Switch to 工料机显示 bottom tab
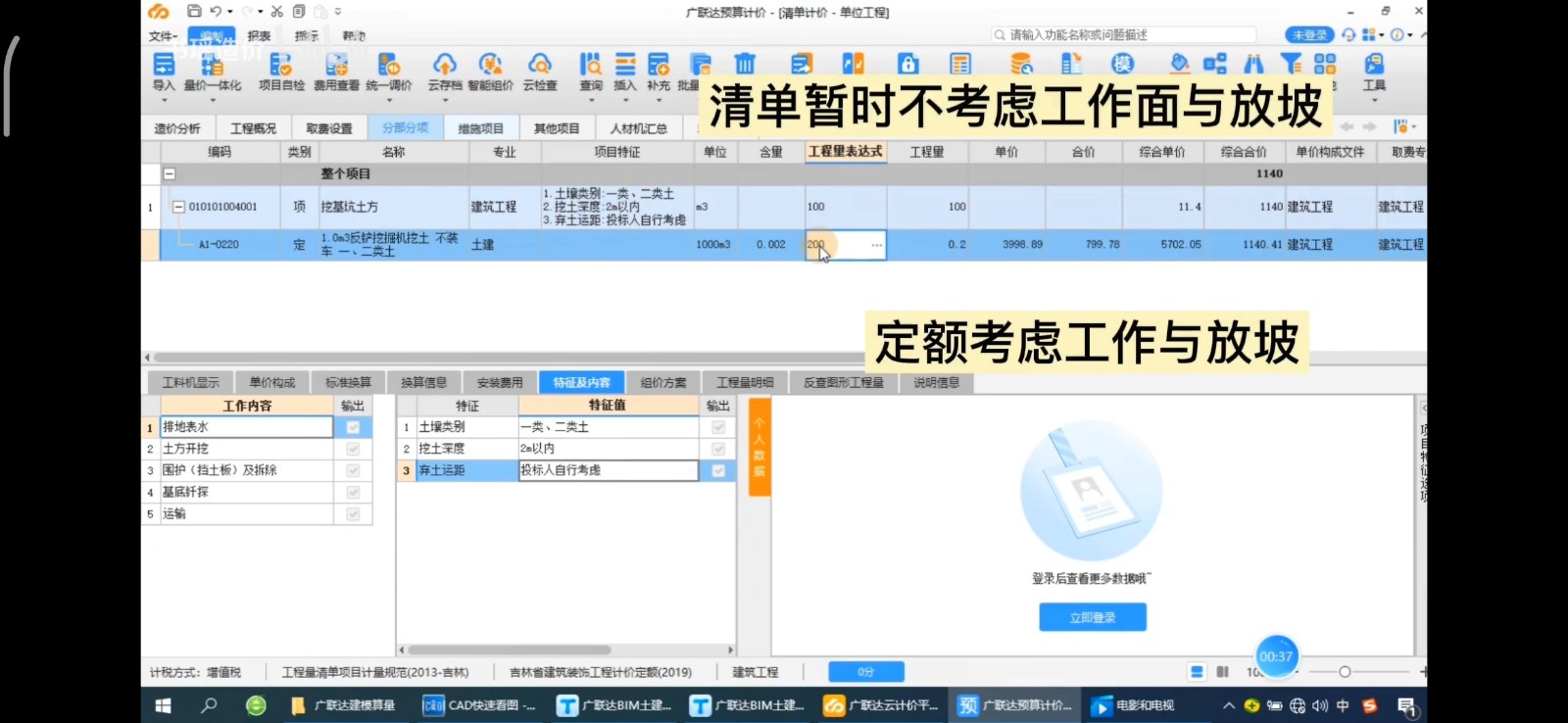The image size is (1568, 723). click(x=191, y=382)
